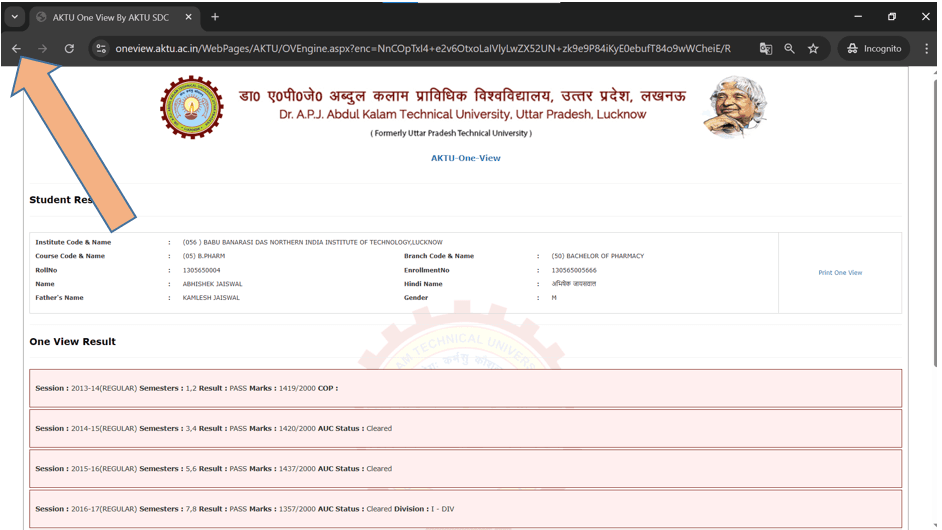Viewport: 942px width, 530px height.
Task: Click the name ABHISHEK JAISWAL
Action: (x=212, y=284)
